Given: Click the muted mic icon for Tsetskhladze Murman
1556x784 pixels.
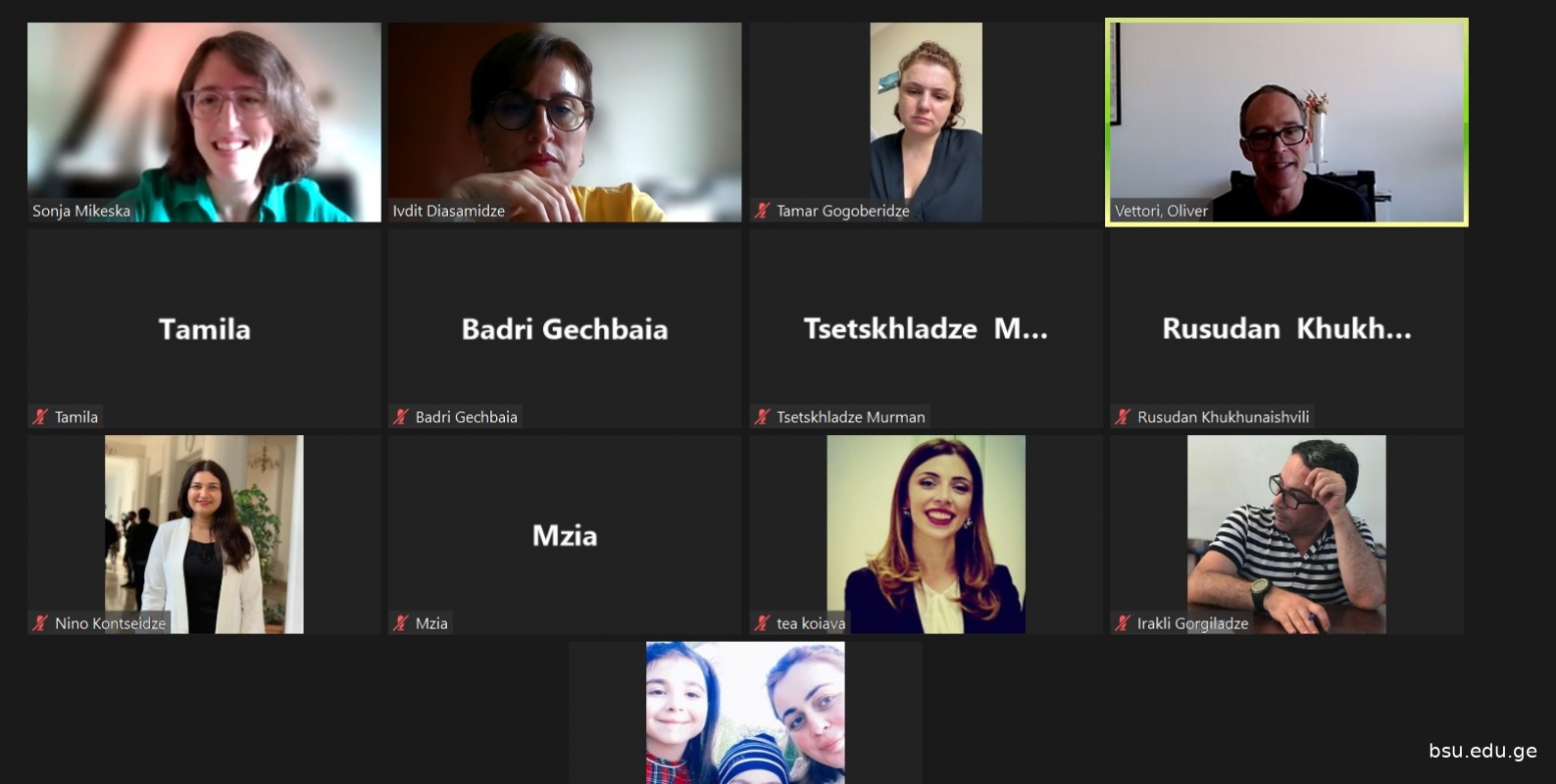Looking at the screenshot, I should [x=762, y=416].
